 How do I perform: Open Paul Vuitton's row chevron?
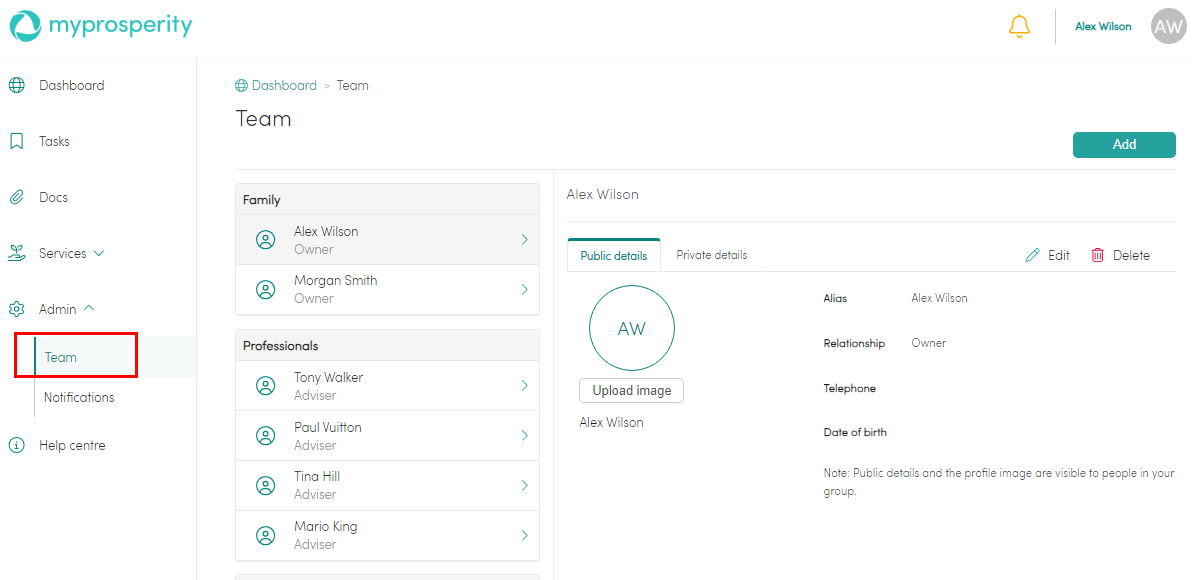point(524,436)
